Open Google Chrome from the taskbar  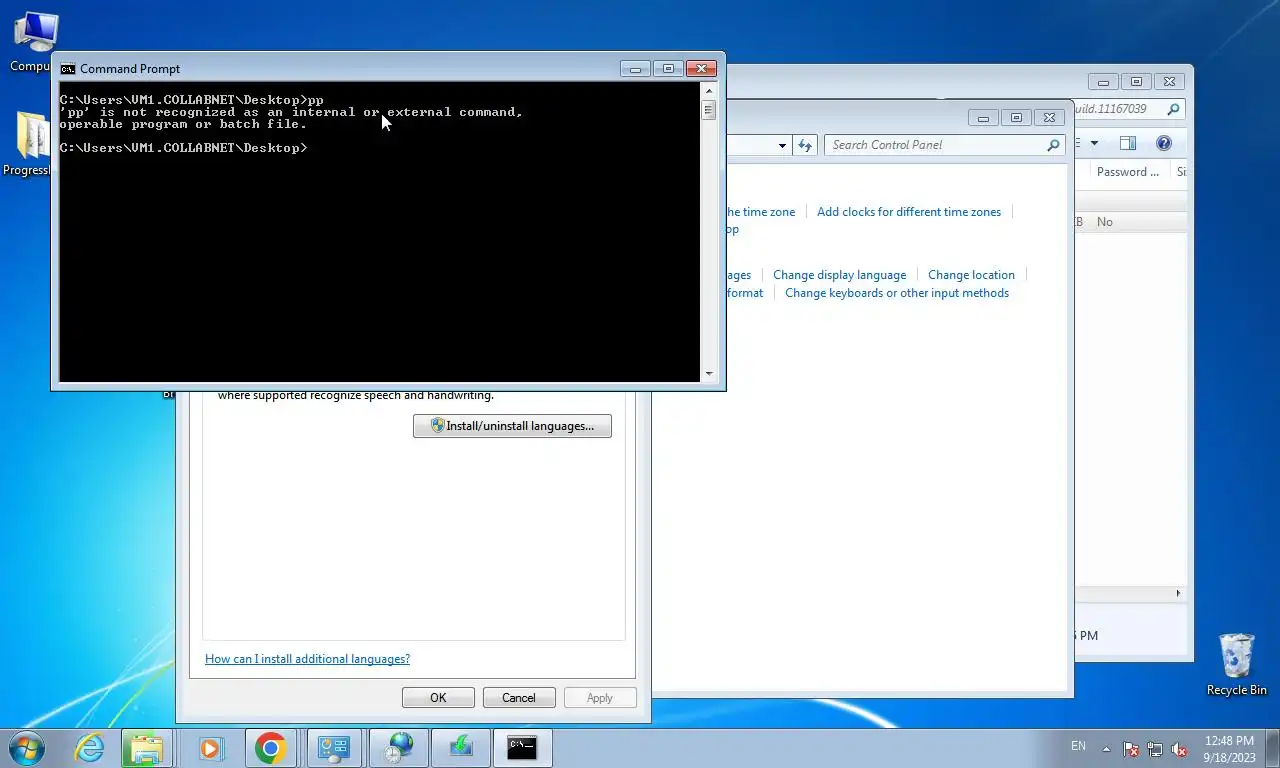click(270, 748)
